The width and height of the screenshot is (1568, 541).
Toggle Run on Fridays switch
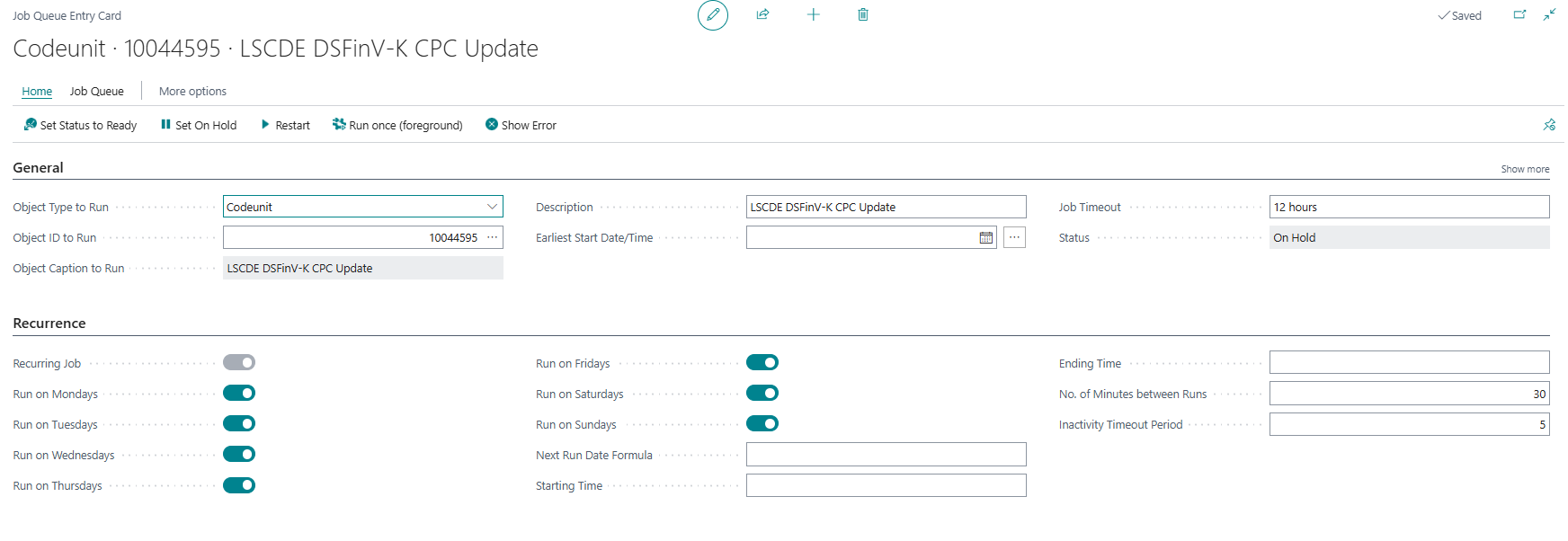[762, 363]
